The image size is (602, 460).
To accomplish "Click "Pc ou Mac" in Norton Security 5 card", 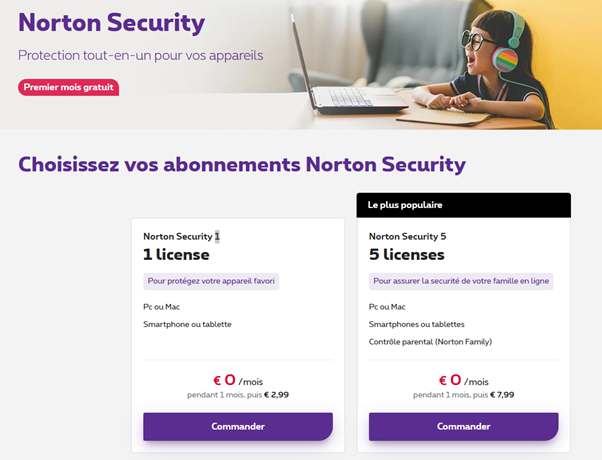I will click(x=389, y=306).
